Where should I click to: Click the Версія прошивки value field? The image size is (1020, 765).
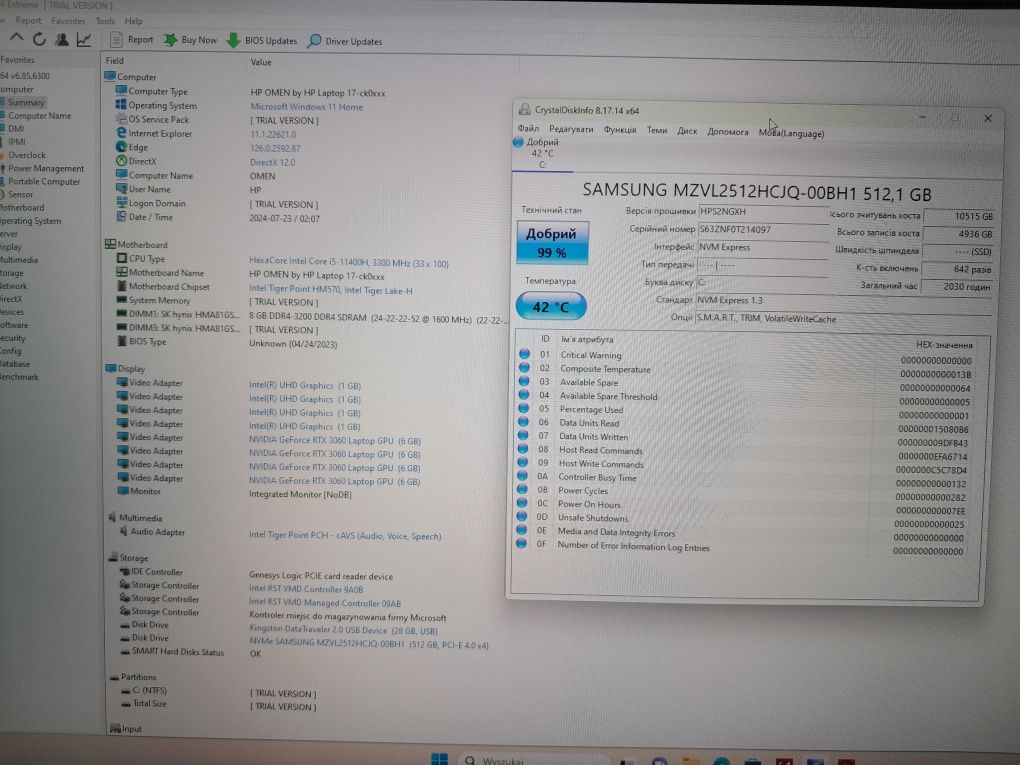coord(763,211)
